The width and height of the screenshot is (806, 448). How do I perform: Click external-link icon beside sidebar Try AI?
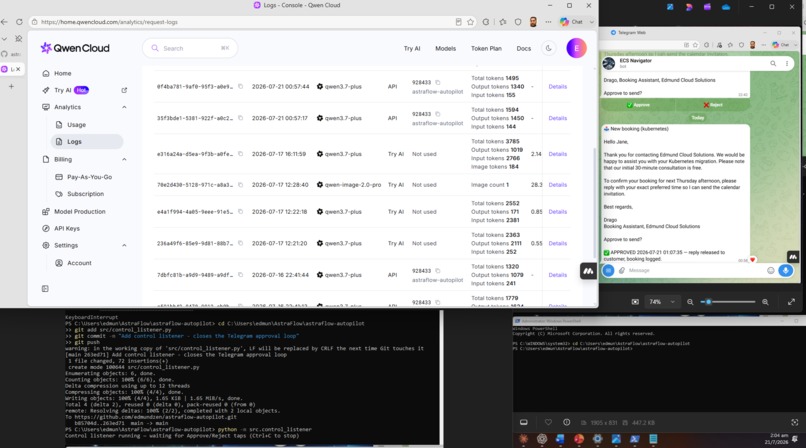click(x=124, y=90)
